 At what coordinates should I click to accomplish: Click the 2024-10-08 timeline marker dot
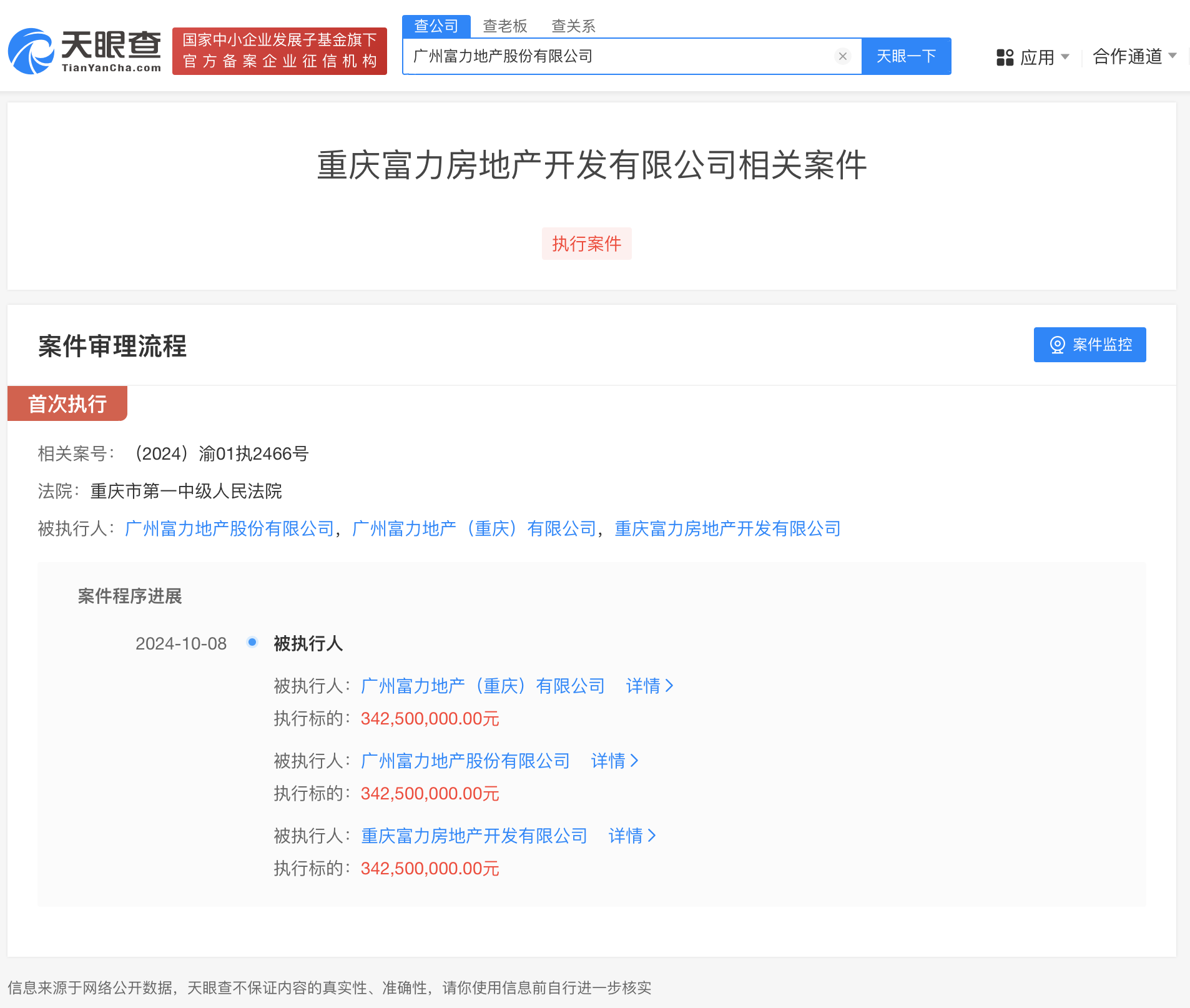[x=252, y=642]
